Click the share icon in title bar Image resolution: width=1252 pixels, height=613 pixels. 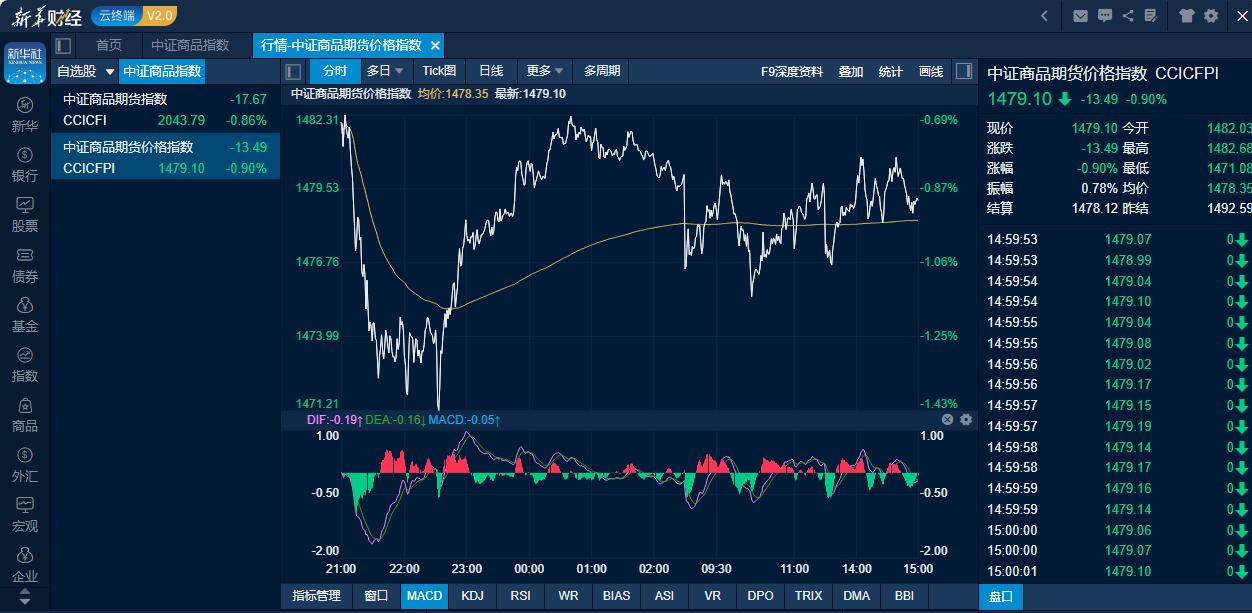(x=1128, y=15)
